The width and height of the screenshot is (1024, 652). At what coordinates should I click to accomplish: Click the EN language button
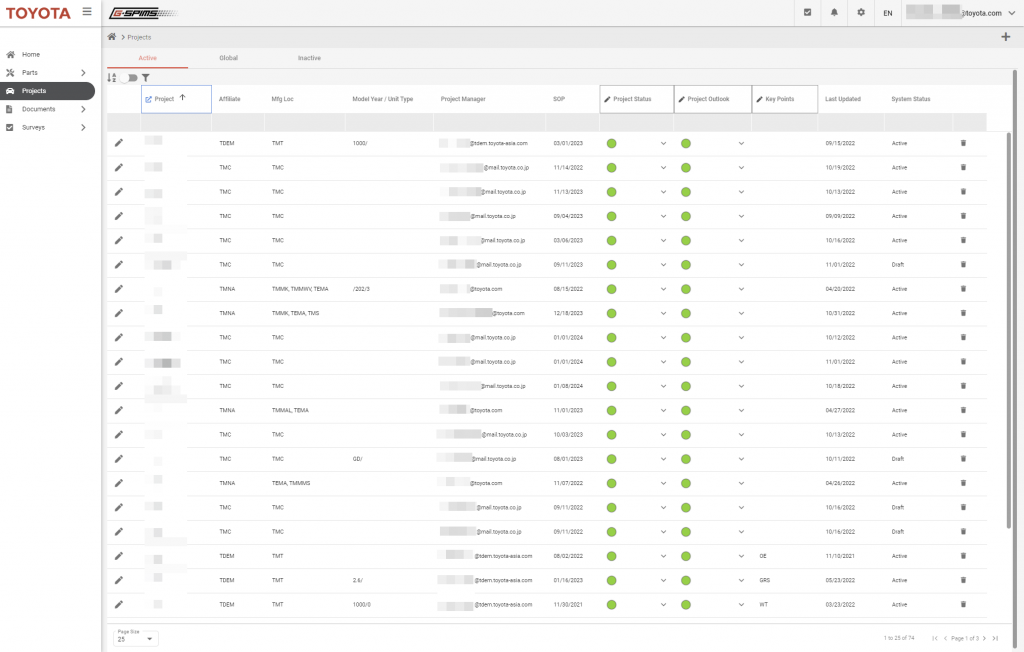click(x=888, y=13)
